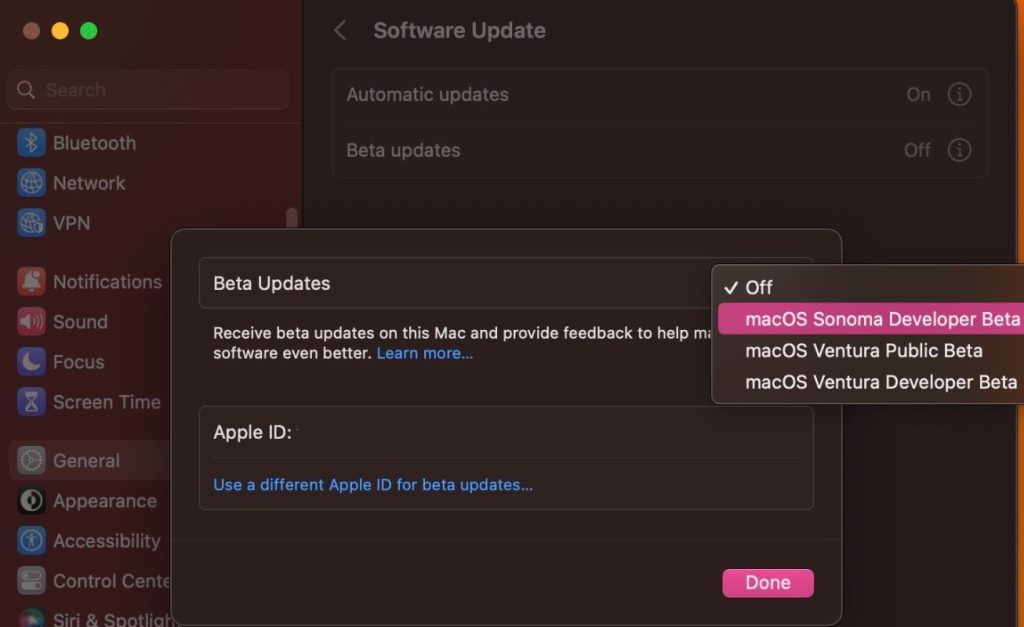Click the Off value for Beta updates

click(x=918, y=150)
